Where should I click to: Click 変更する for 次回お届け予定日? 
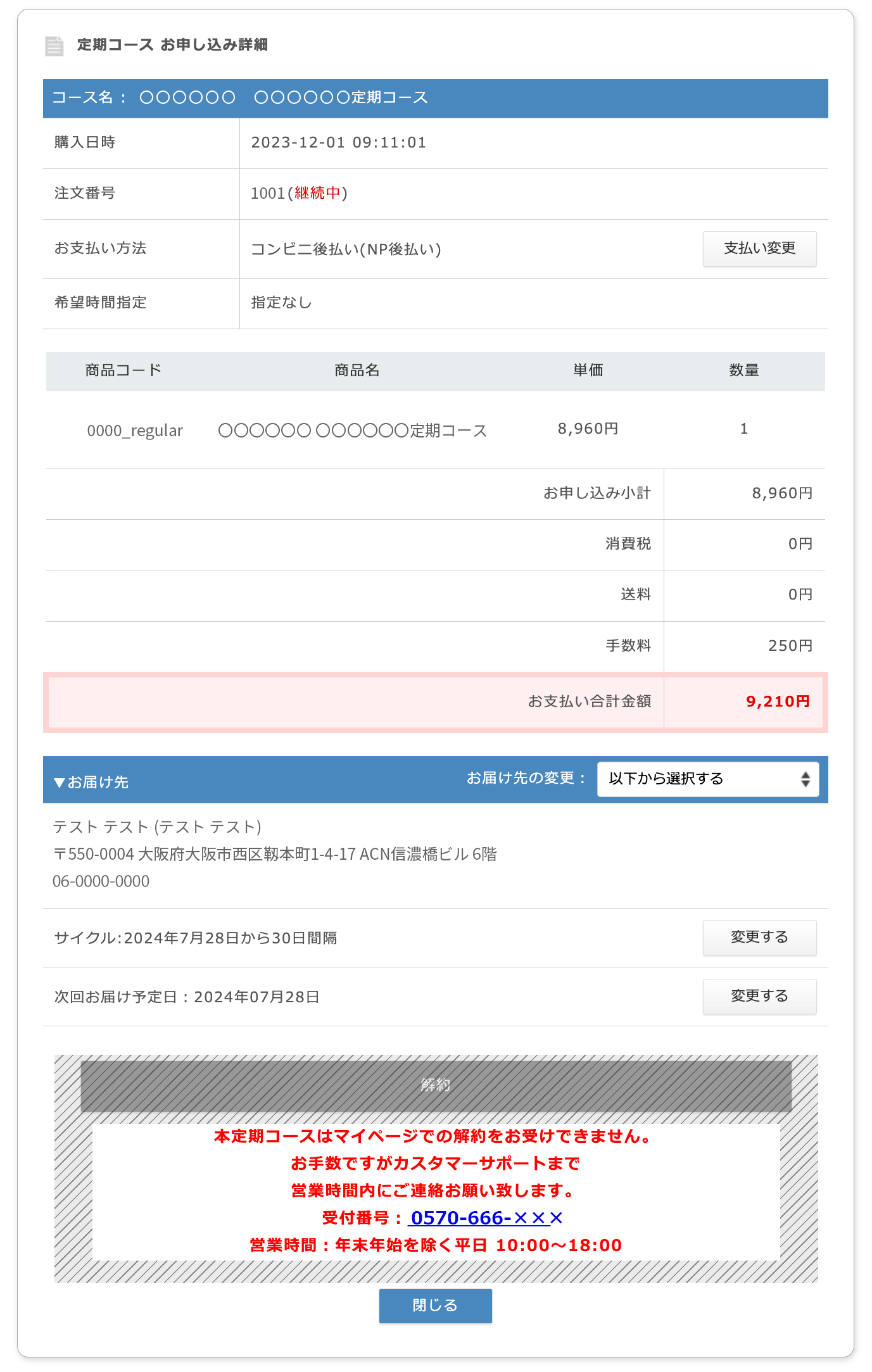click(x=759, y=996)
